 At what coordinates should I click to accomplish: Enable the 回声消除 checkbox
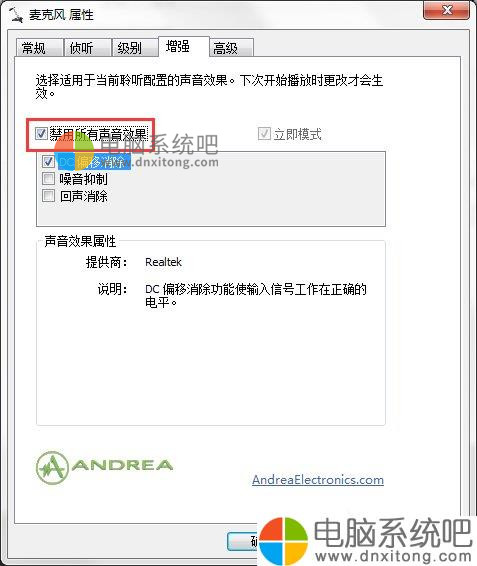pyautogui.click(x=48, y=196)
